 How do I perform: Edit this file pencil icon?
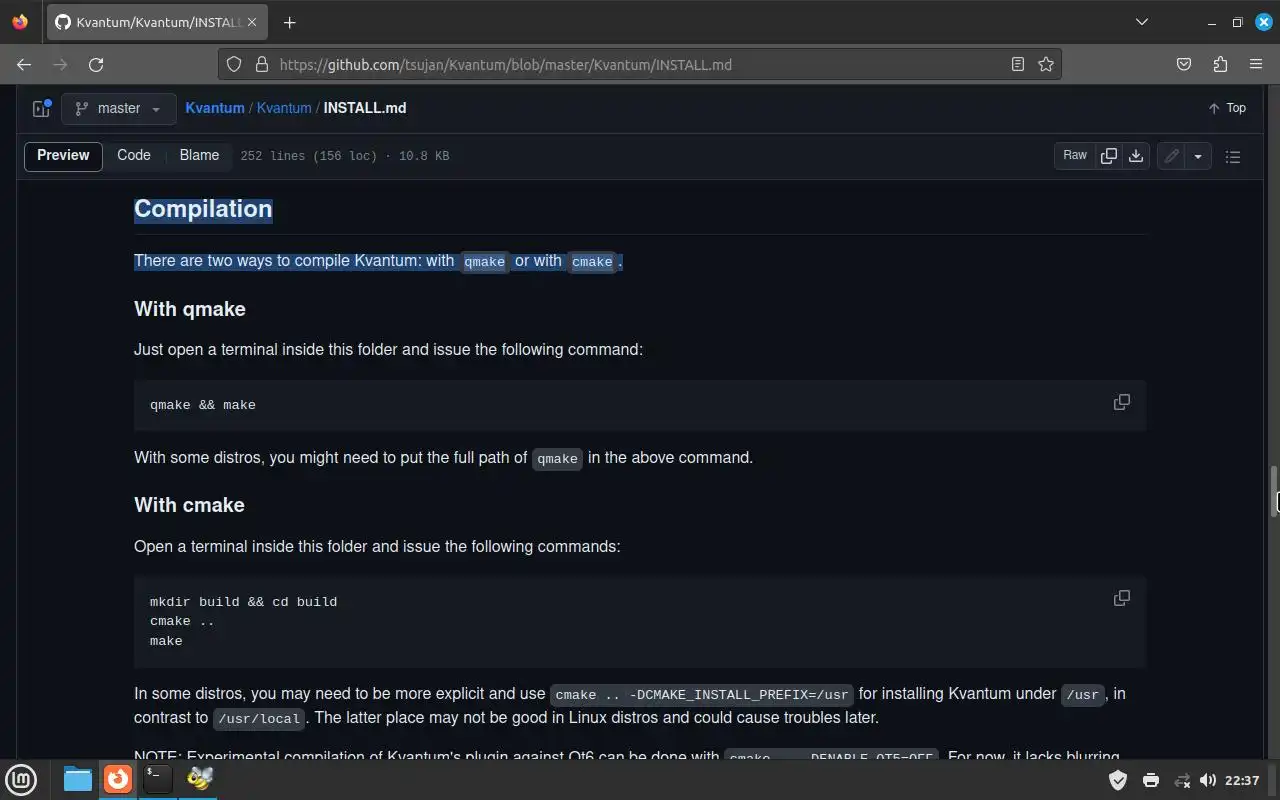[1171, 156]
